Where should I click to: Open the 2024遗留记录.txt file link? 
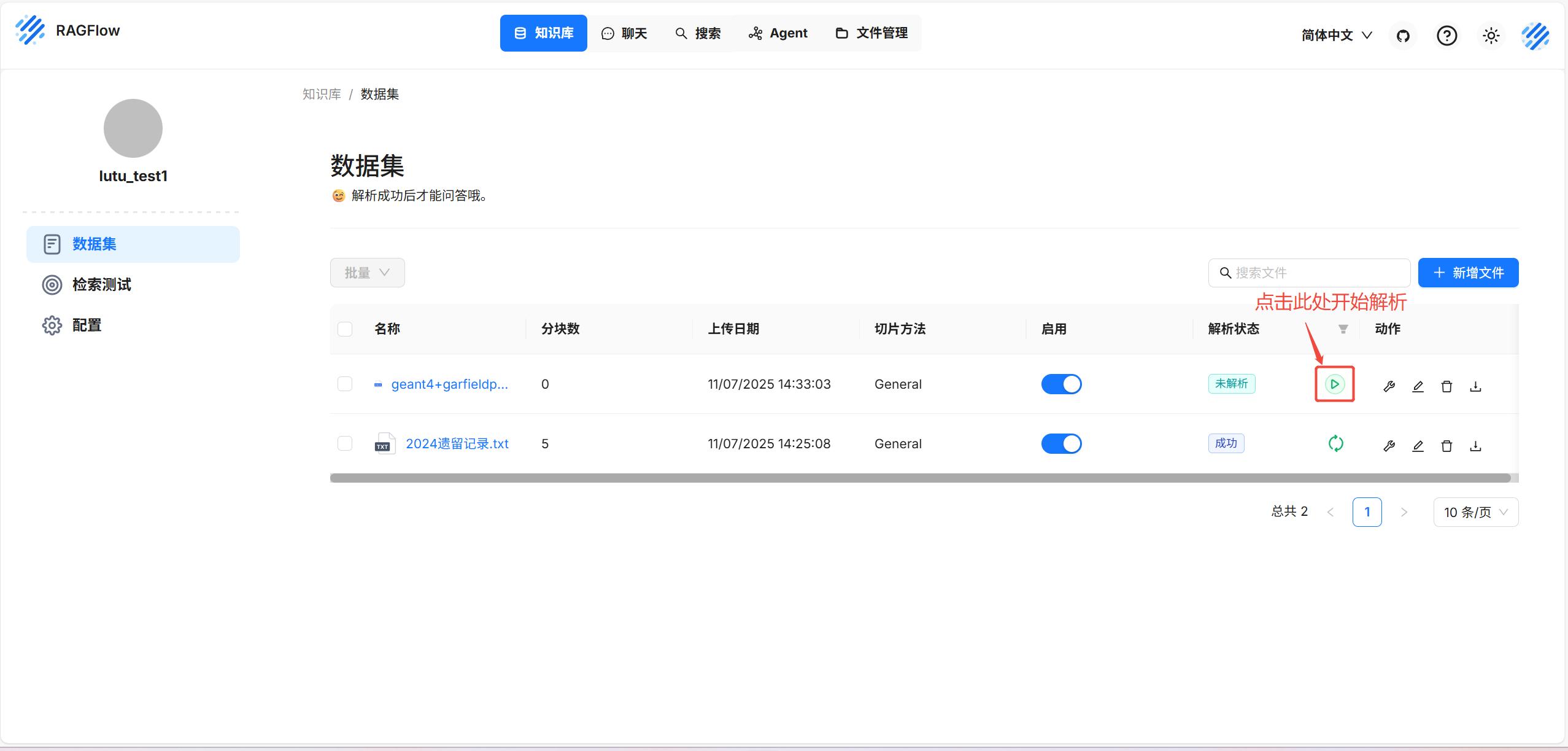click(457, 443)
